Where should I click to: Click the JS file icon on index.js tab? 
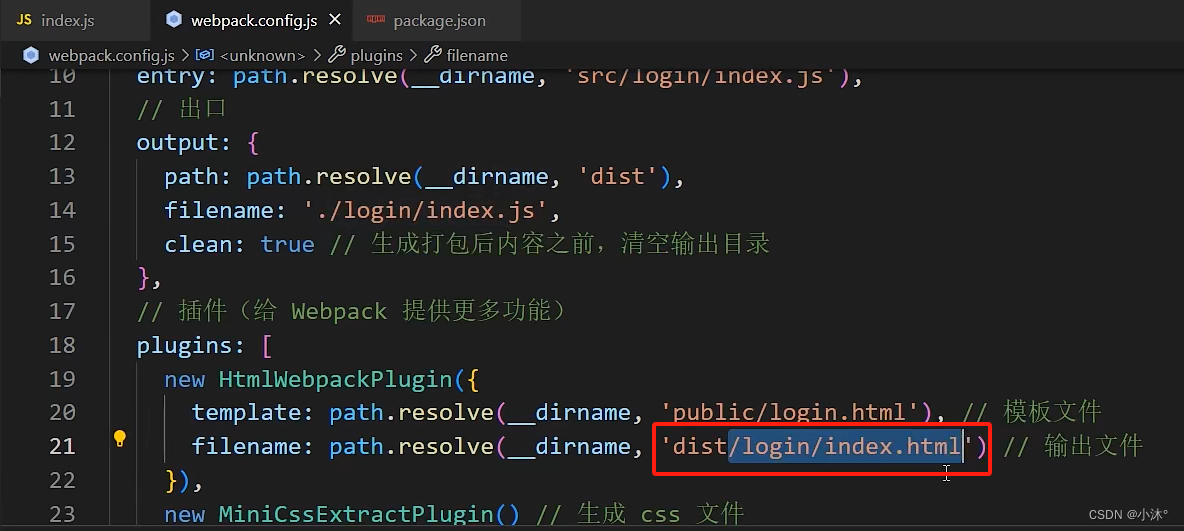pos(24,20)
